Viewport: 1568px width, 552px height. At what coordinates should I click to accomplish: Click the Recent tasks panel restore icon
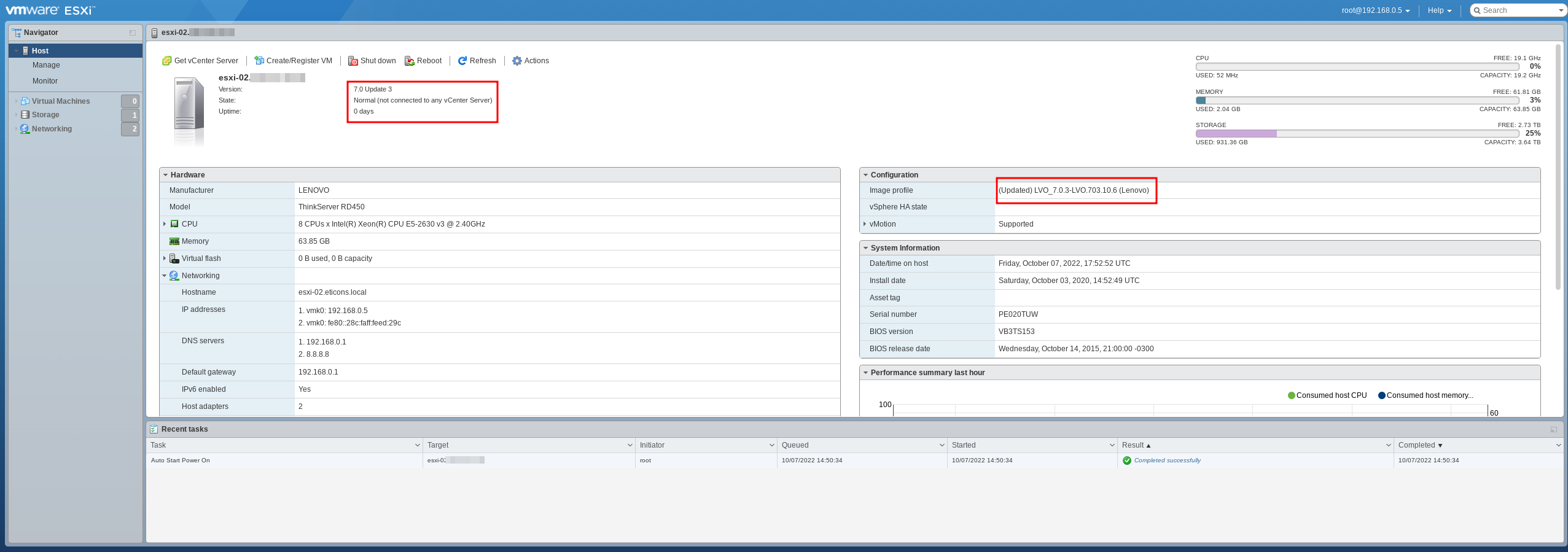click(x=1553, y=429)
